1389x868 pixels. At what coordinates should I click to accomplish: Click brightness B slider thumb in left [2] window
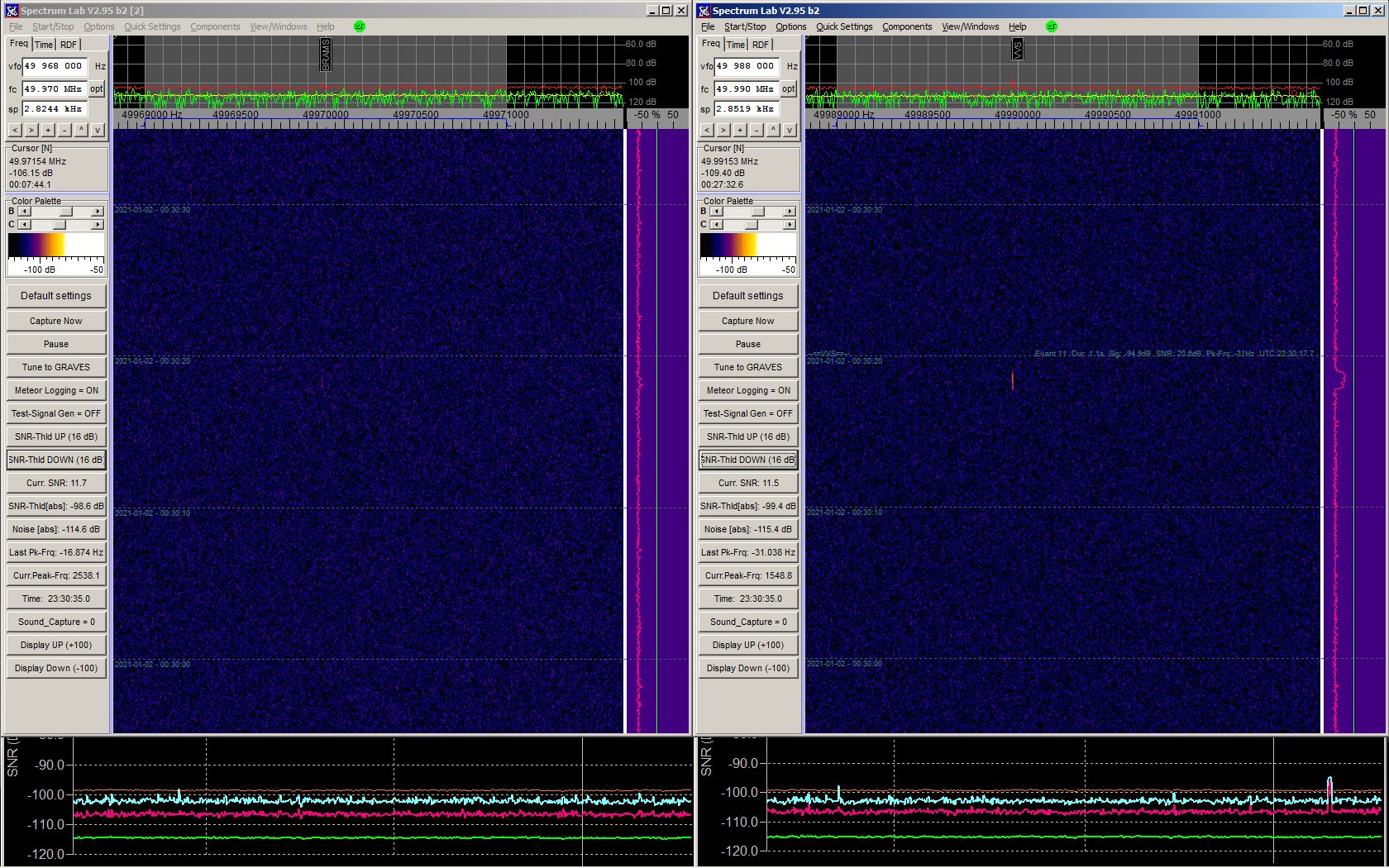pyautogui.click(x=66, y=212)
